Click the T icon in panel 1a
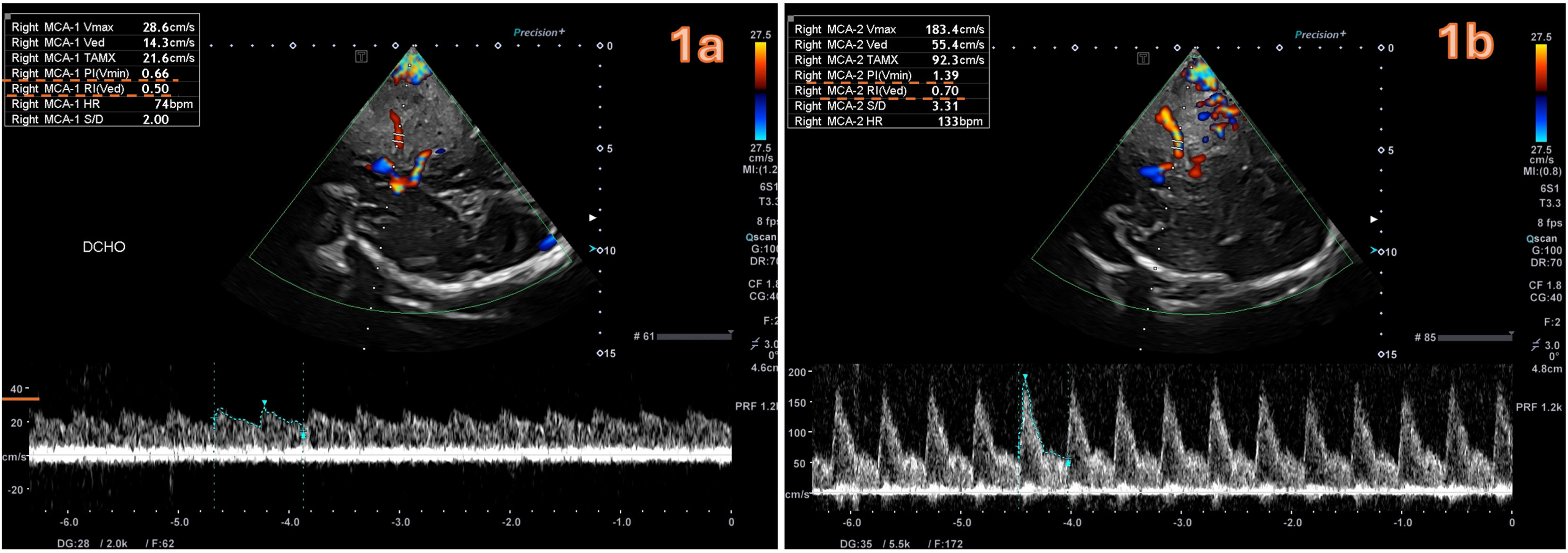This screenshot has width=1568, height=553. pos(361,57)
